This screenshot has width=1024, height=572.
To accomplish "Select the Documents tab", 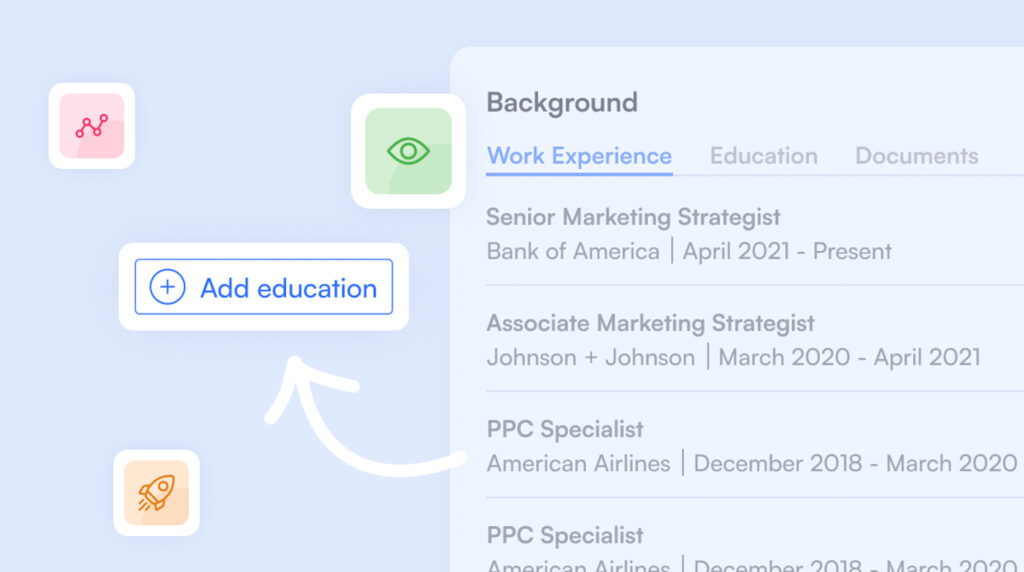I will 916,156.
